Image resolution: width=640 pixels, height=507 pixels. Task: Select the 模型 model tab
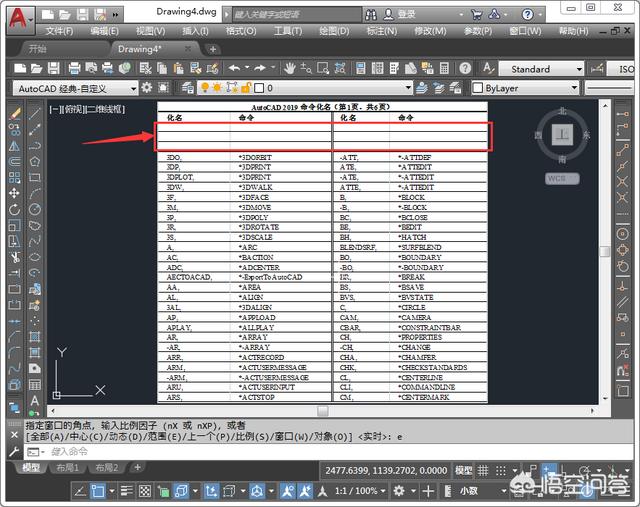[31, 468]
